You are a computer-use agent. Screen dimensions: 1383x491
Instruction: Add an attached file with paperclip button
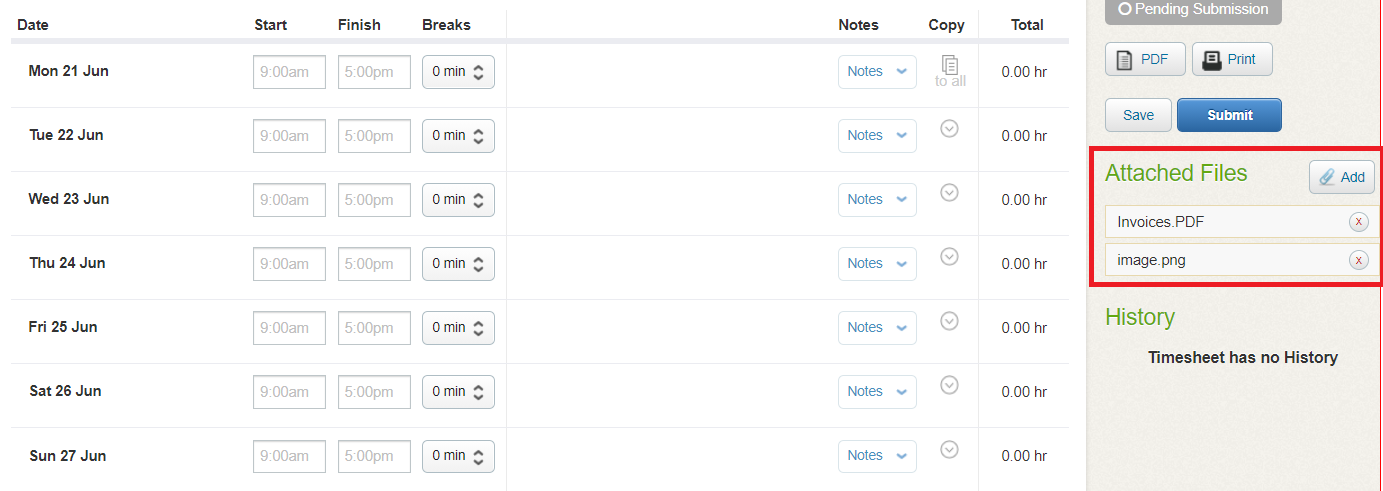pos(1341,177)
